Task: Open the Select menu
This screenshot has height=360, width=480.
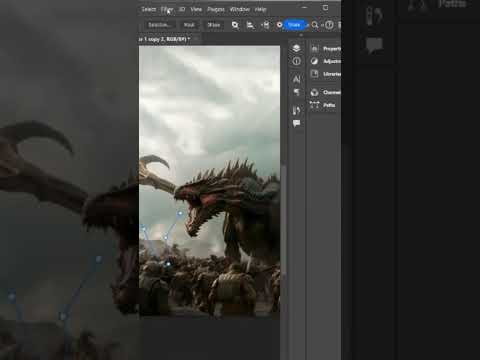Action: point(149,9)
